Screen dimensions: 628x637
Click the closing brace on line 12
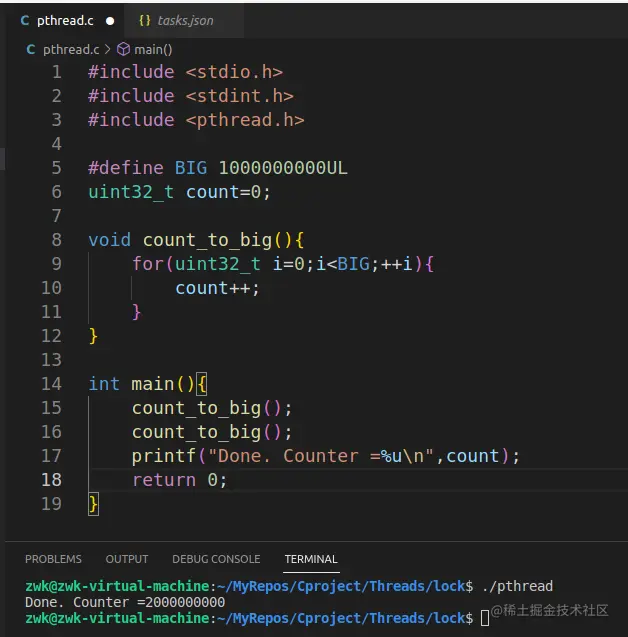coord(93,336)
